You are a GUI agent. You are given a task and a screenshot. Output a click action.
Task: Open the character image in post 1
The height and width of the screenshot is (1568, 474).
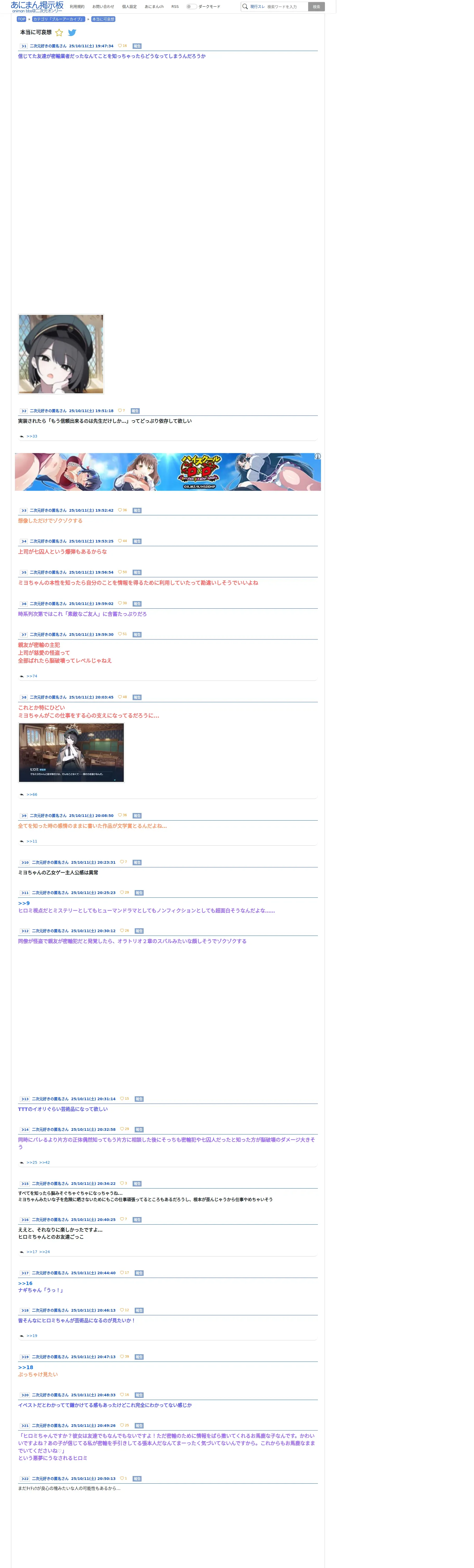click(61, 354)
